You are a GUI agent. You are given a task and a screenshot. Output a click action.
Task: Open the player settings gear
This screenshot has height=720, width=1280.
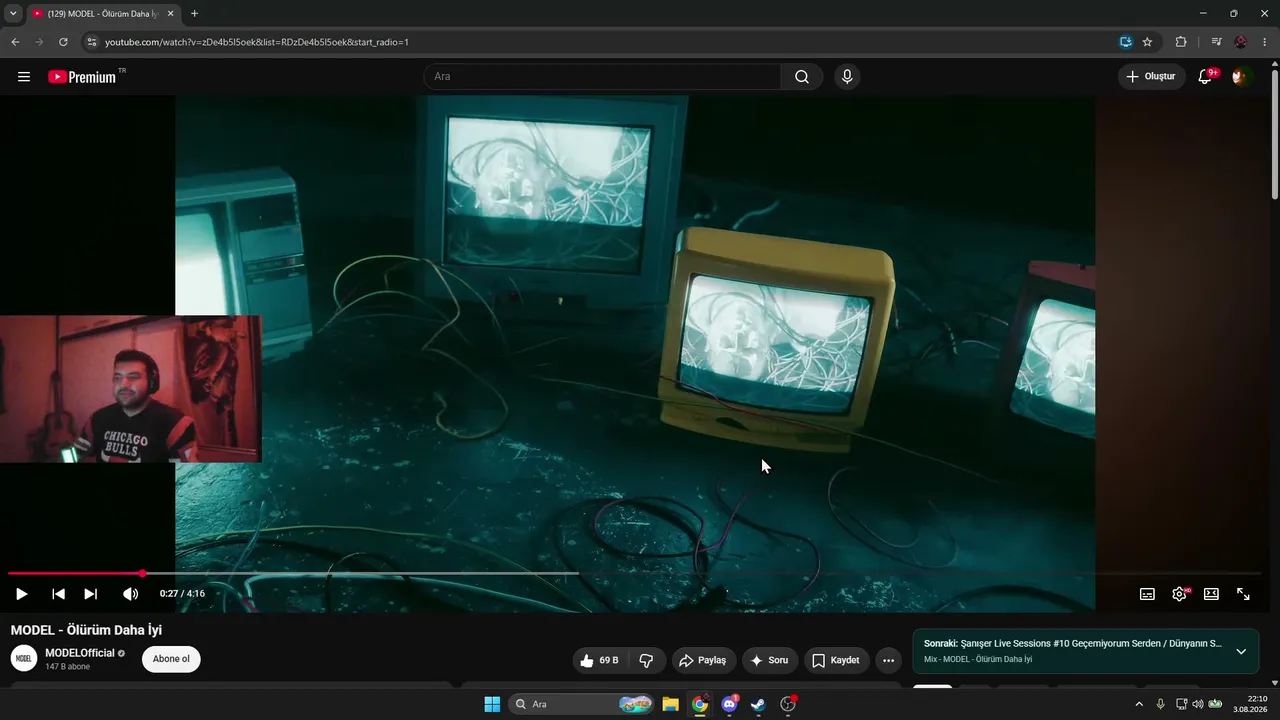(x=1179, y=594)
